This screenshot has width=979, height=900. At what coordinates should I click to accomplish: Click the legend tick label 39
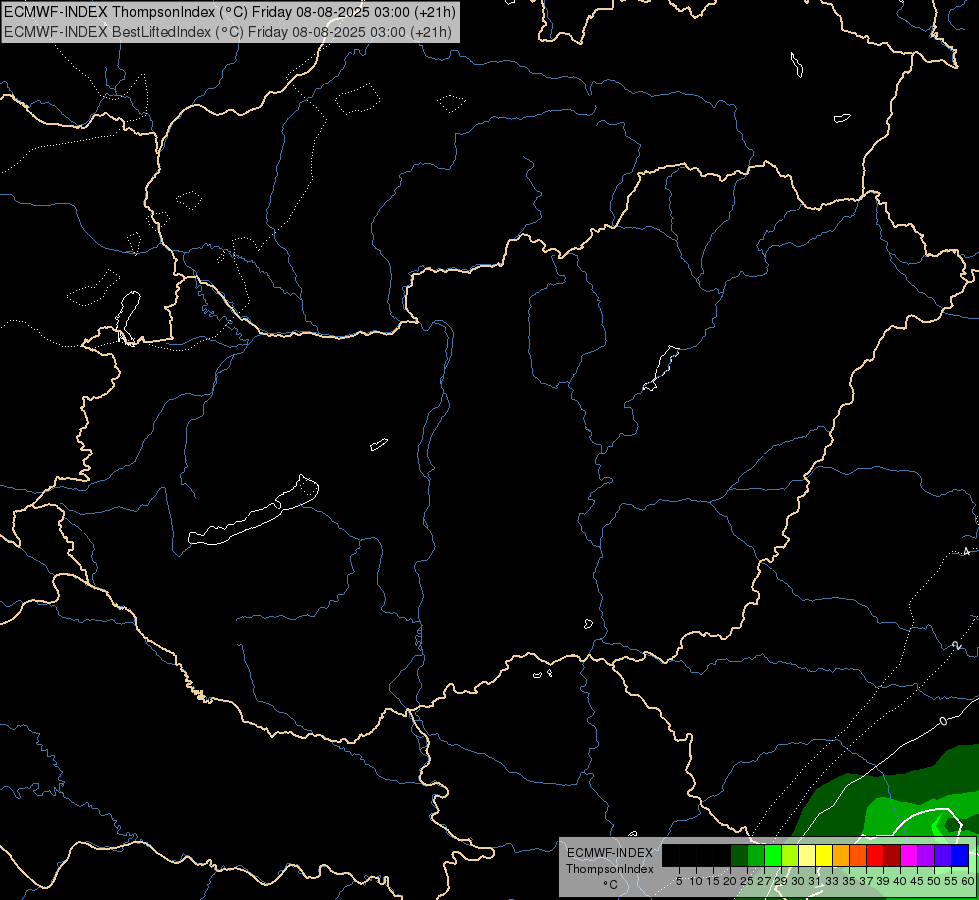[x=882, y=881]
